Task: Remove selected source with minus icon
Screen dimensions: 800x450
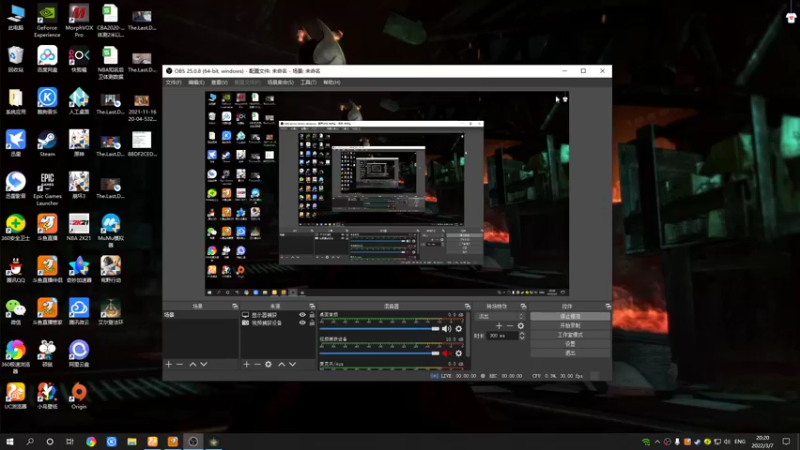Action: (257, 364)
